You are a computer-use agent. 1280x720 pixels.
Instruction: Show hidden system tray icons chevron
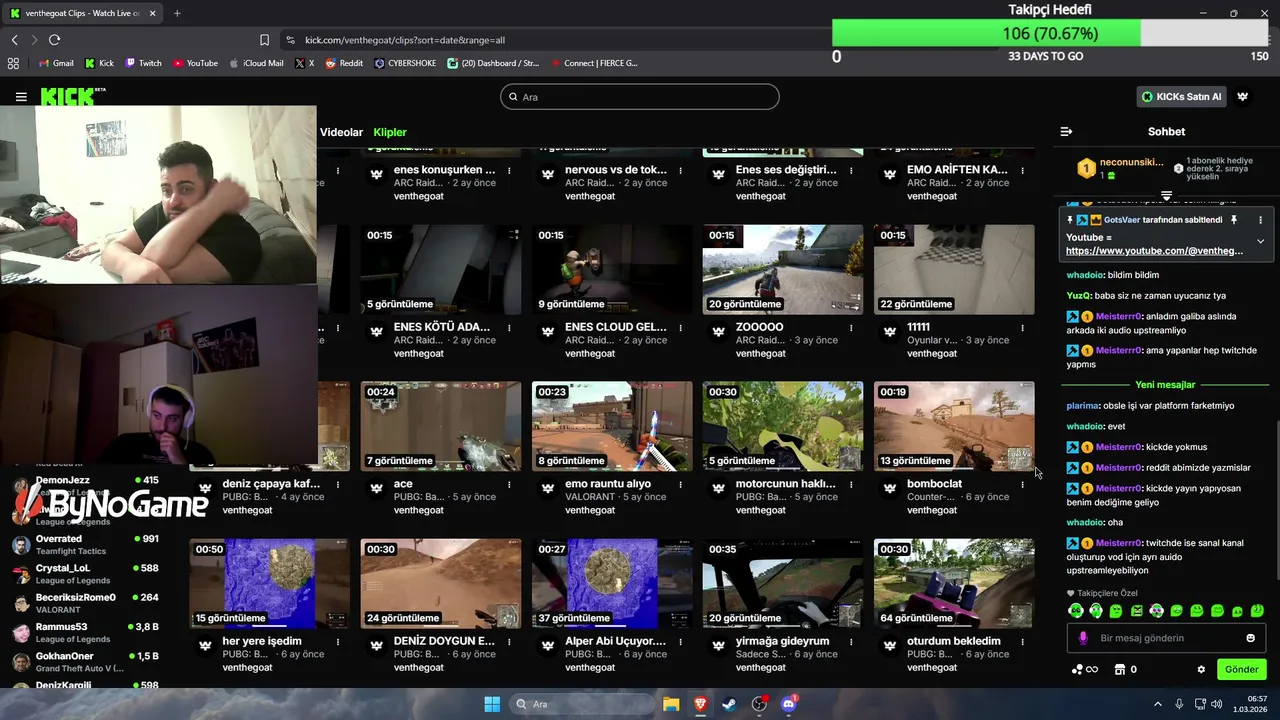coord(1158,704)
